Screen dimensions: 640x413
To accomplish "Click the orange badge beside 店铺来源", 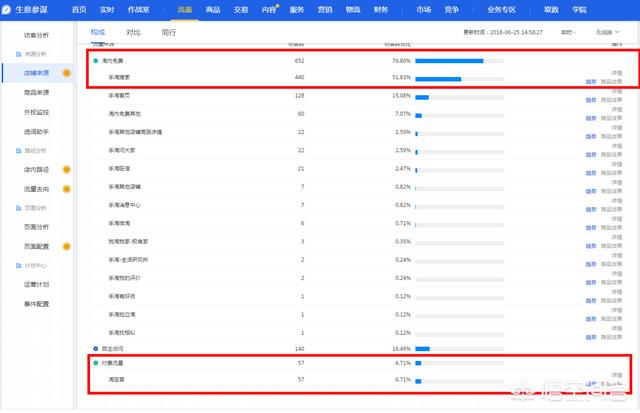I will tap(66, 74).
